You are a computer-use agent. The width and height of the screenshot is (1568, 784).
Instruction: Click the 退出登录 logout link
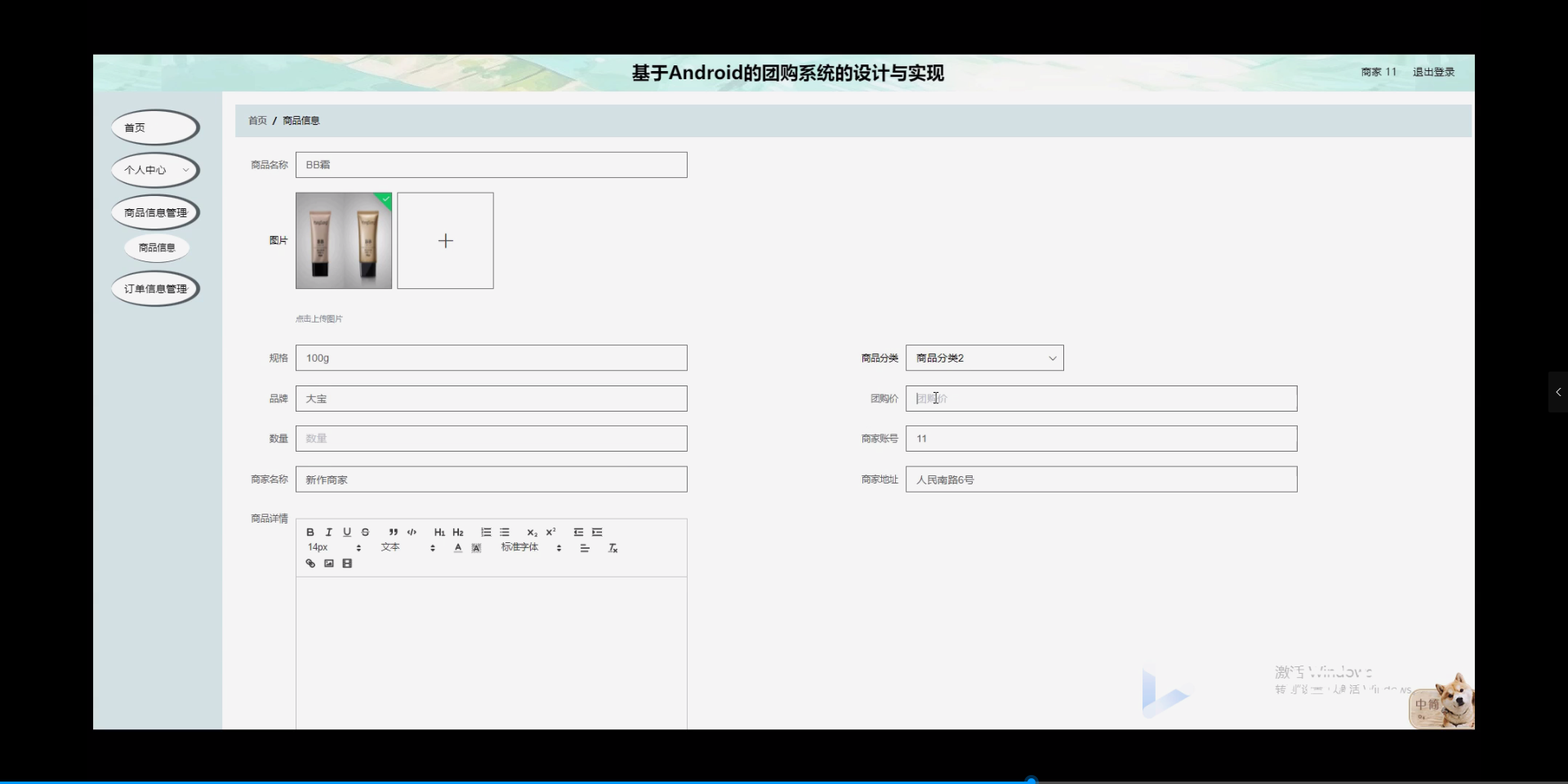tap(1433, 71)
